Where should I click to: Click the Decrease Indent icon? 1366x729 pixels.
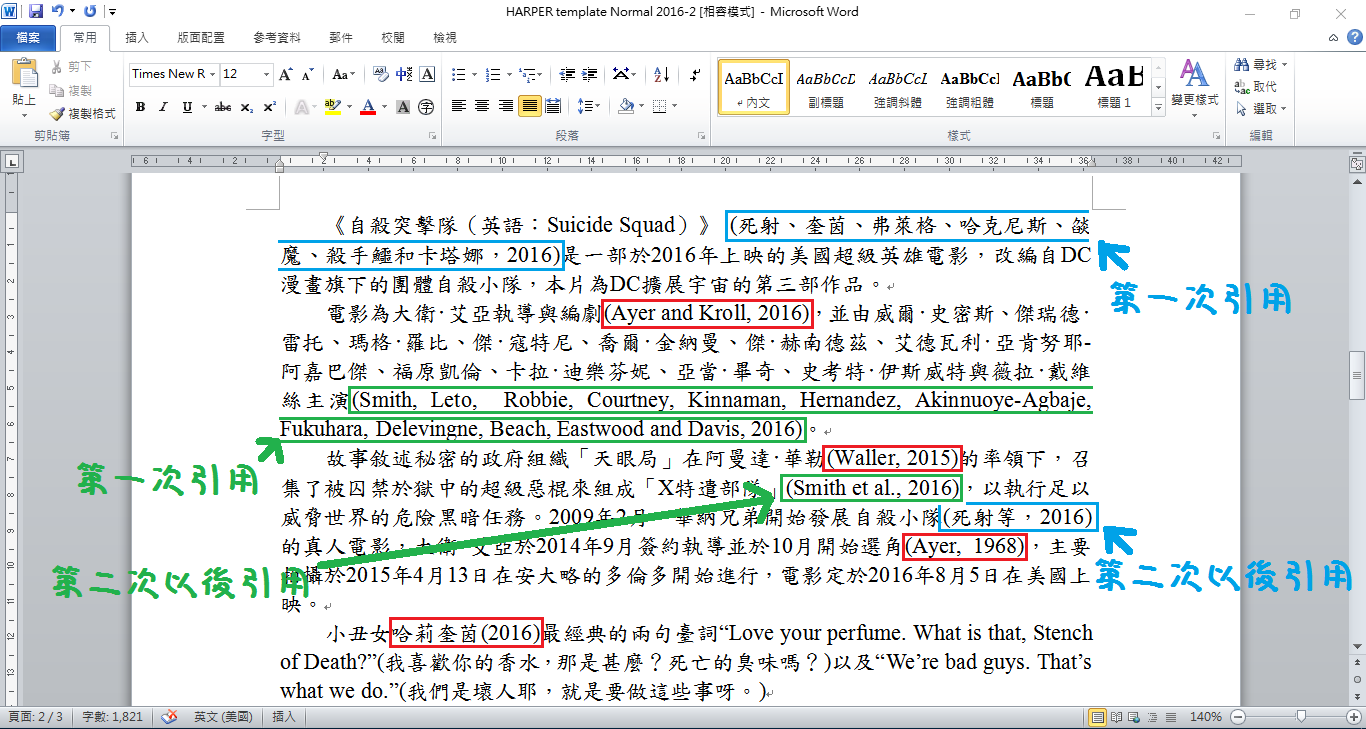click(x=567, y=74)
